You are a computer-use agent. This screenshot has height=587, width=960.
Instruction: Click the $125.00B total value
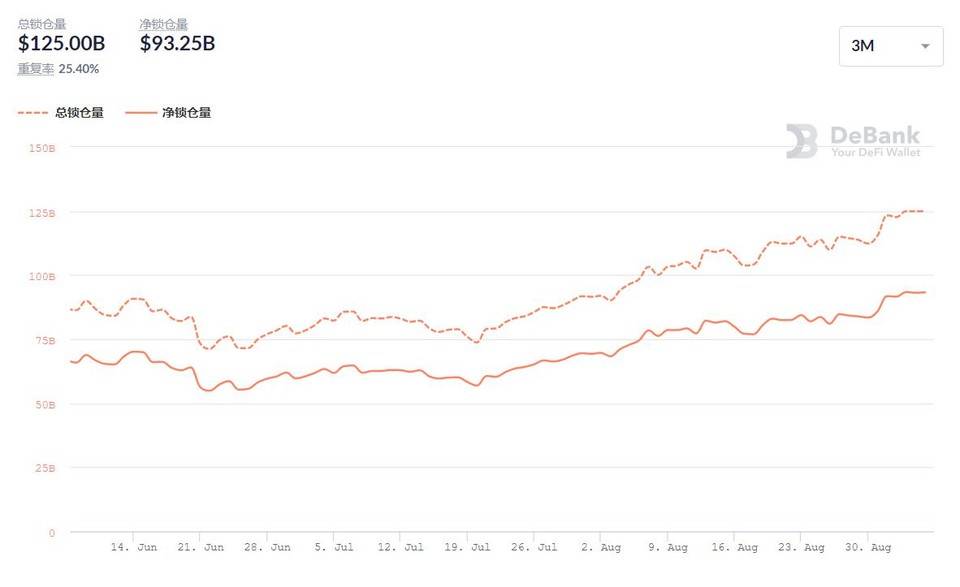(61, 44)
